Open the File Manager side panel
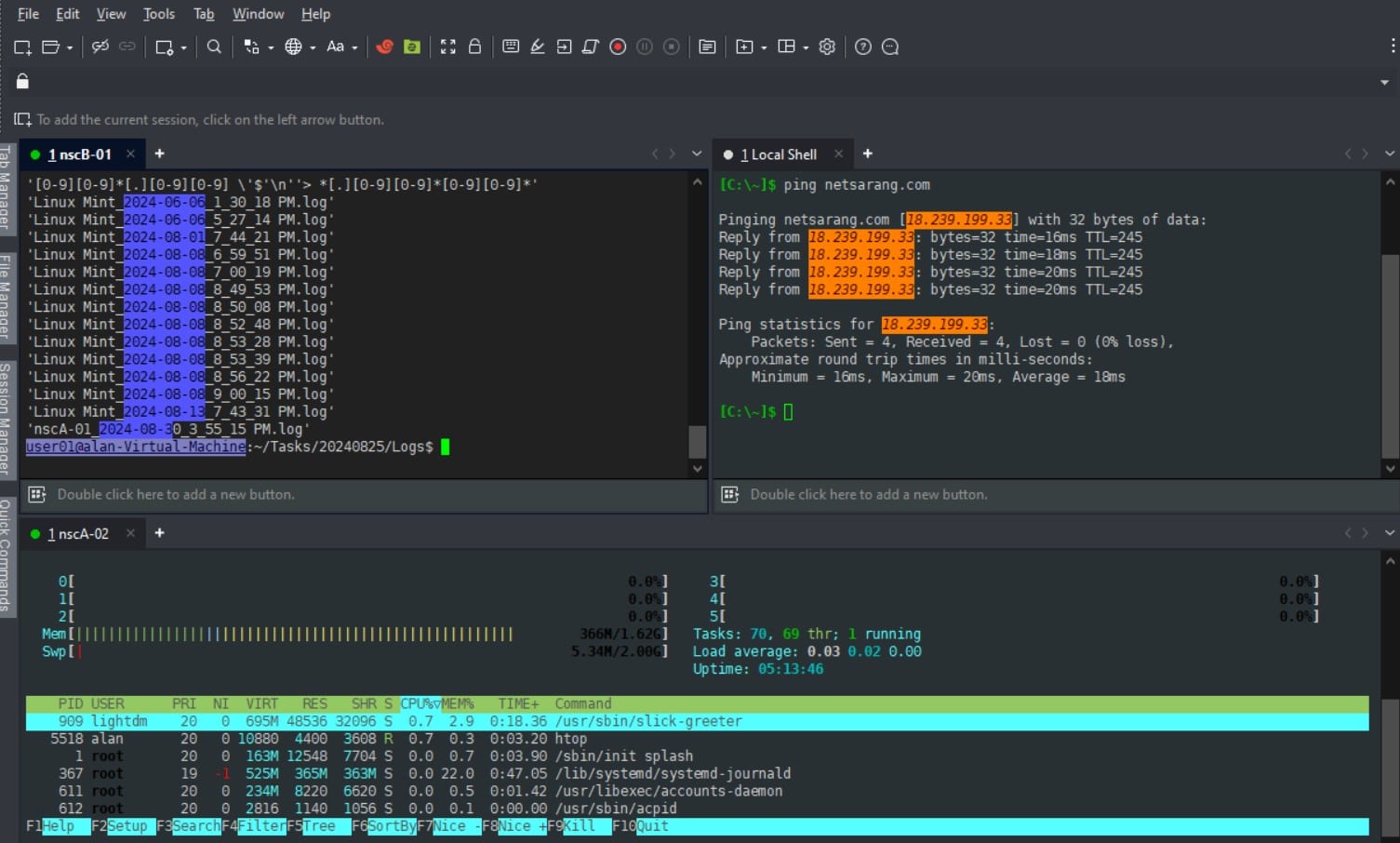 tap(6, 296)
